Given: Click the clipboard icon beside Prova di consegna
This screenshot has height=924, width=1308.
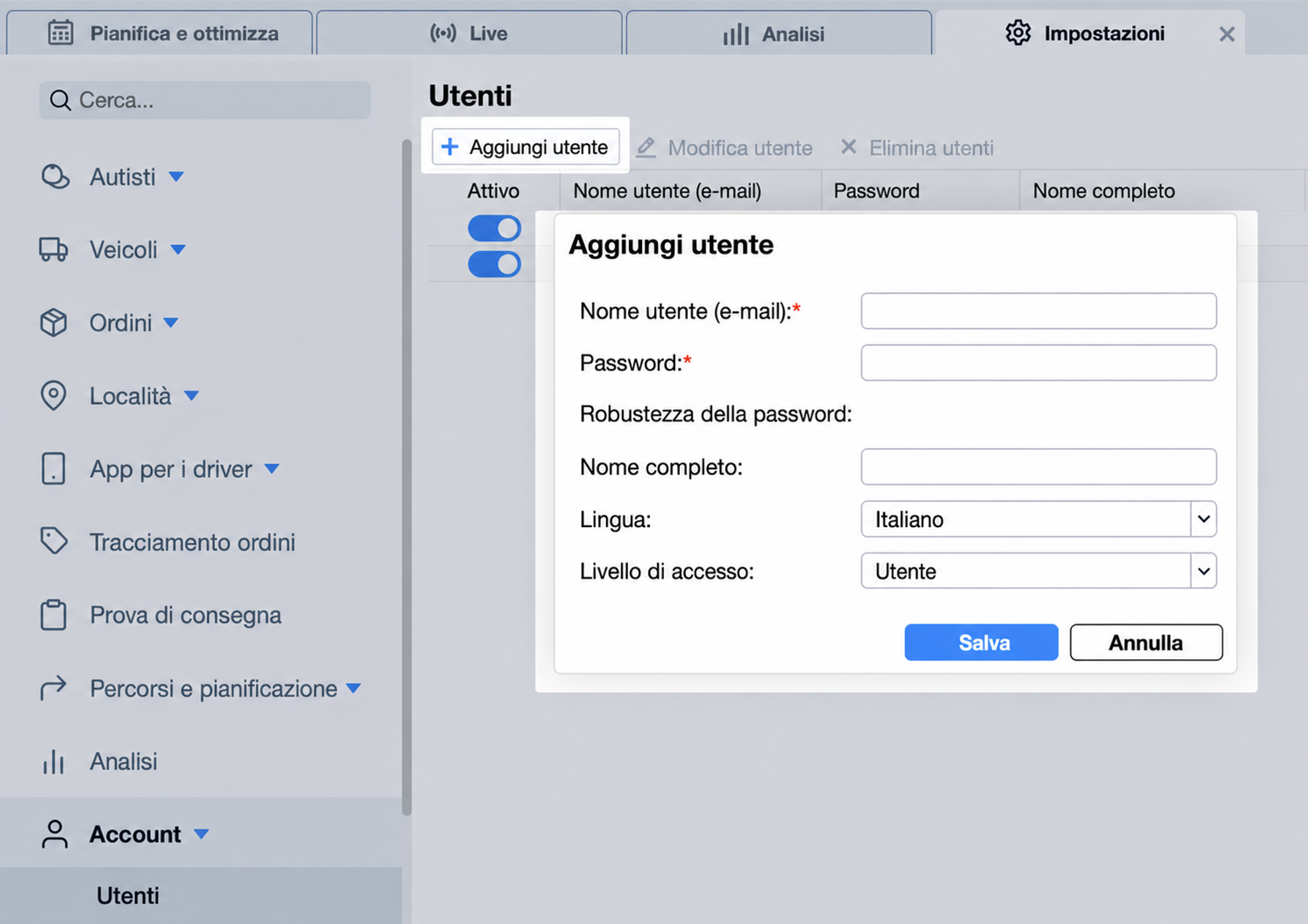Looking at the screenshot, I should click(x=53, y=615).
